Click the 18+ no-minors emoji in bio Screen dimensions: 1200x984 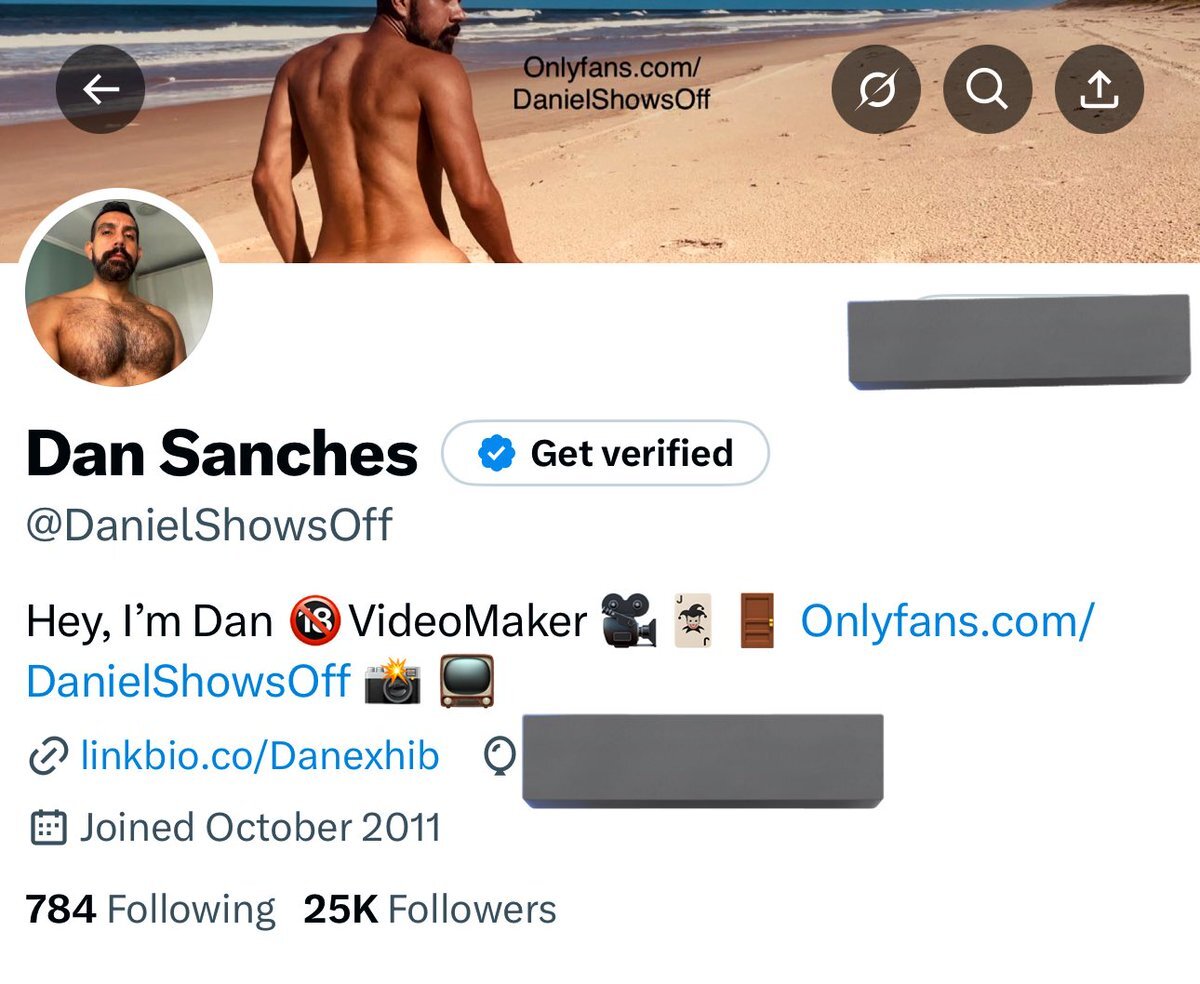(315, 622)
